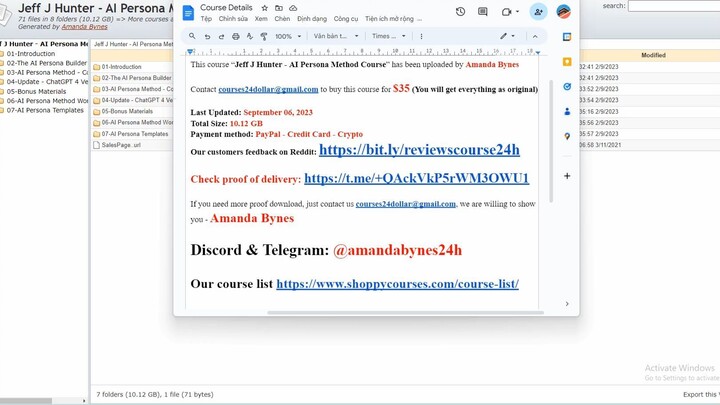Click the bit.ly reviewscourse24h link
This screenshot has height=405, width=720.
419,151
